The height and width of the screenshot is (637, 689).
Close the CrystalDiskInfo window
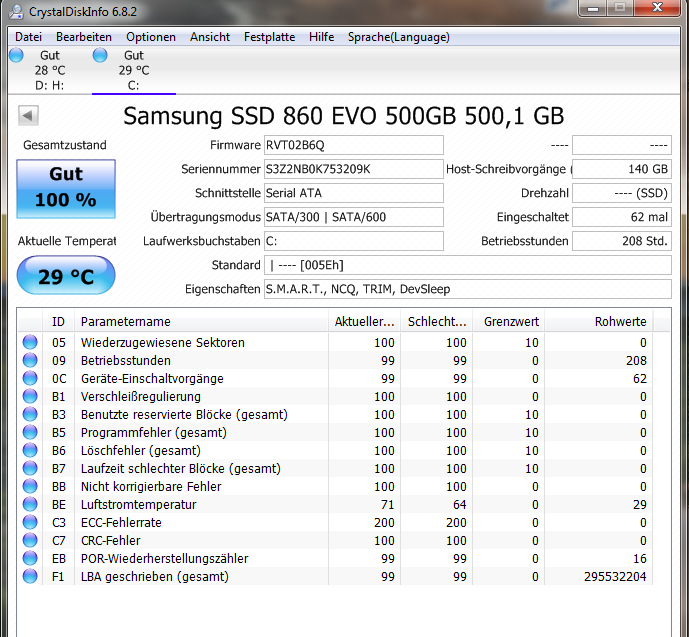(x=657, y=8)
